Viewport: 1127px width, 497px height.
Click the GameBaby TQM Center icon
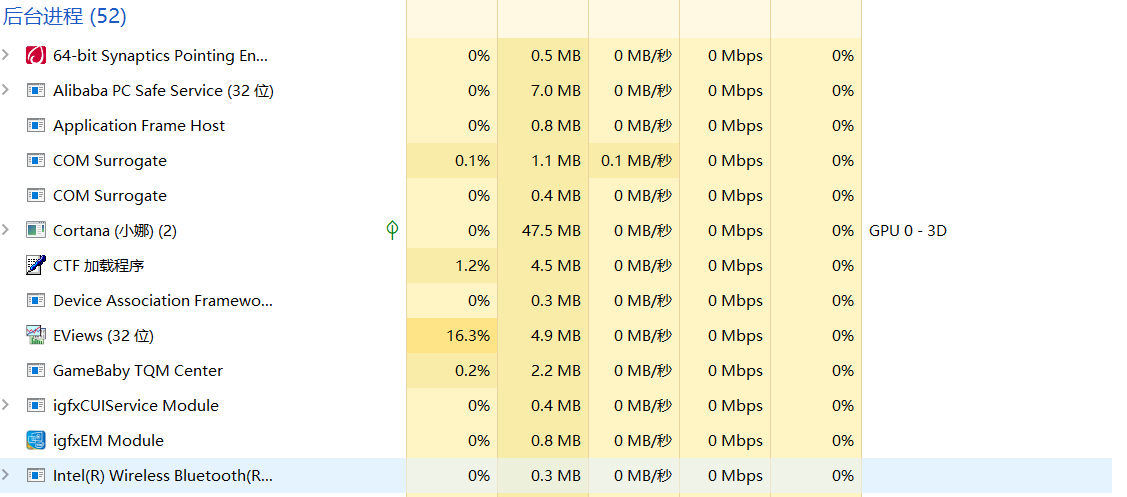(x=36, y=371)
